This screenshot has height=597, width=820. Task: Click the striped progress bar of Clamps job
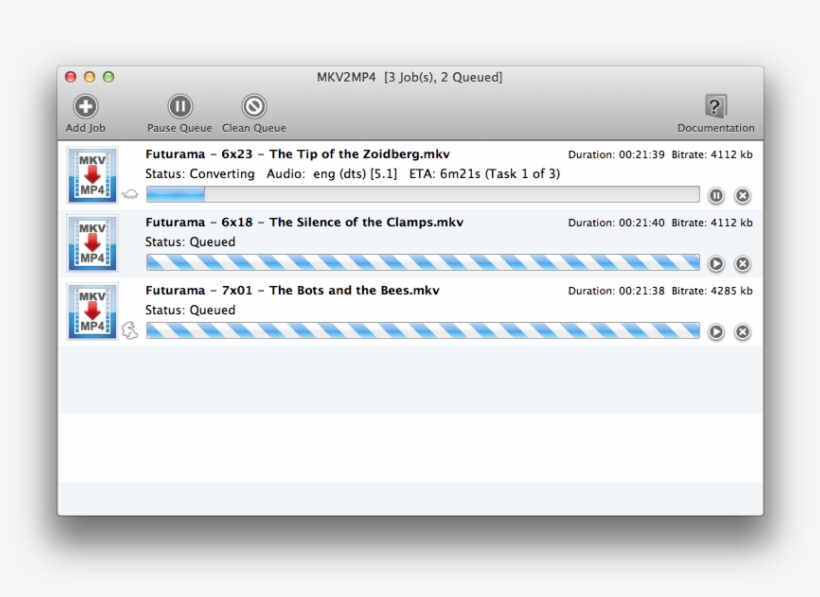[422, 263]
